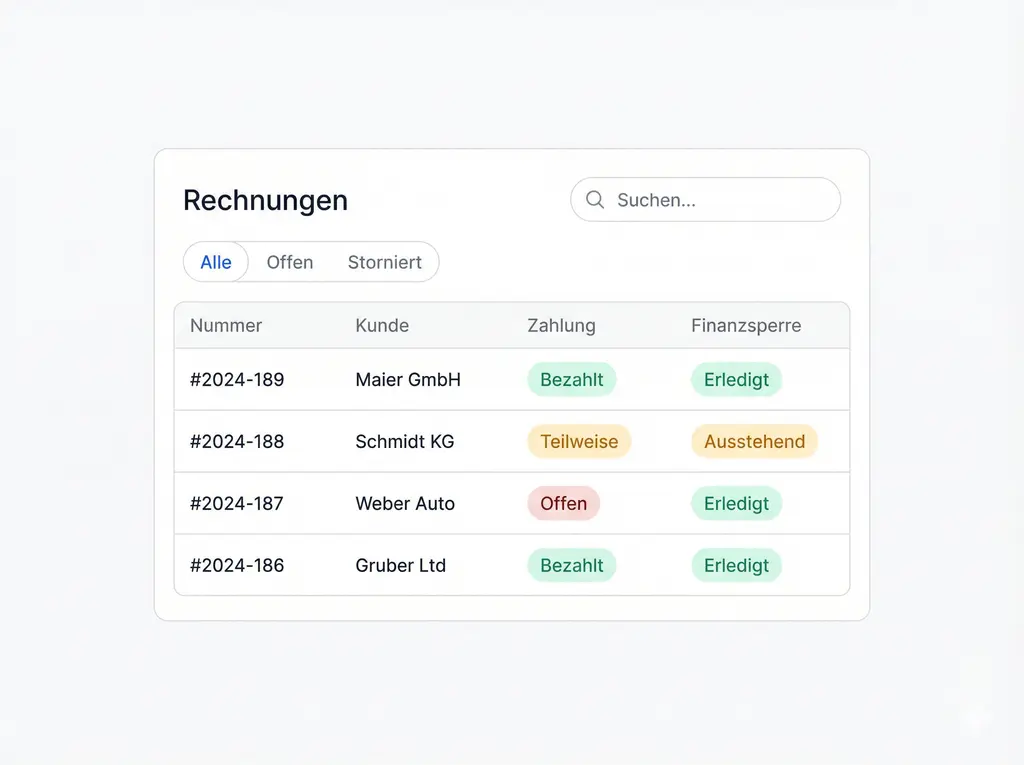
Task: Select the Alle filter tab
Action: (216, 262)
